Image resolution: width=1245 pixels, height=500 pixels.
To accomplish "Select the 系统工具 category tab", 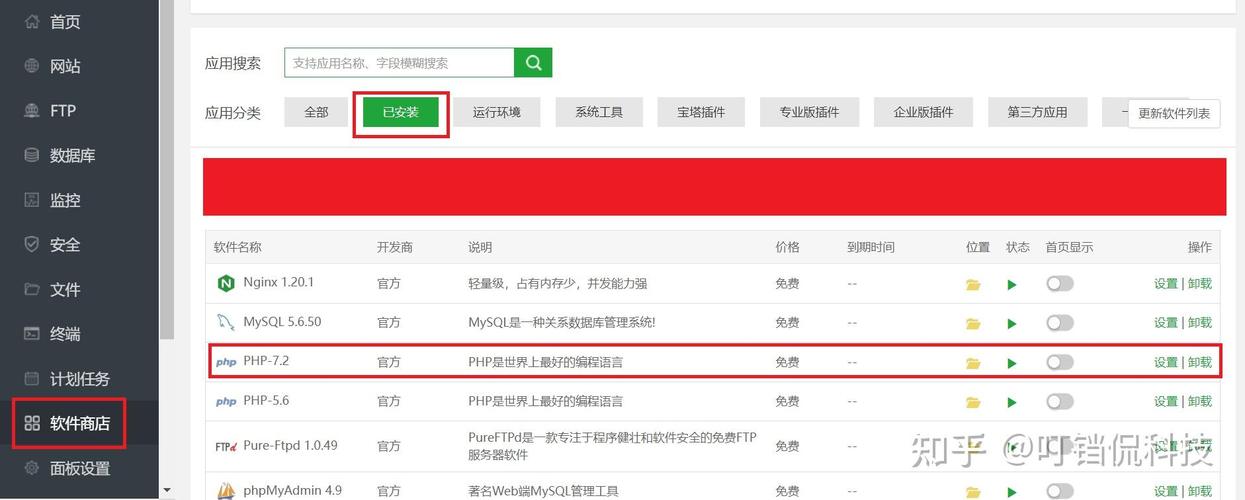I will pos(599,112).
